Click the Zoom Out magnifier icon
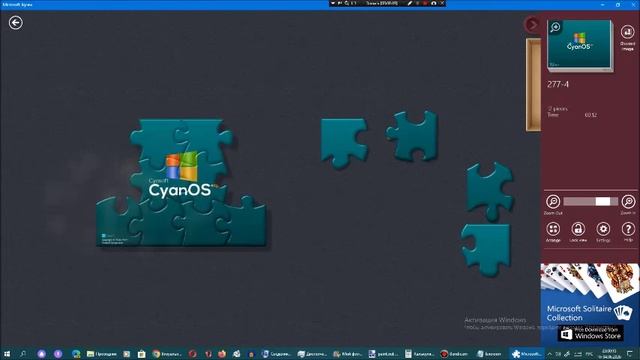The height and width of the screenshot is (360, 640). tap(553, 202)
